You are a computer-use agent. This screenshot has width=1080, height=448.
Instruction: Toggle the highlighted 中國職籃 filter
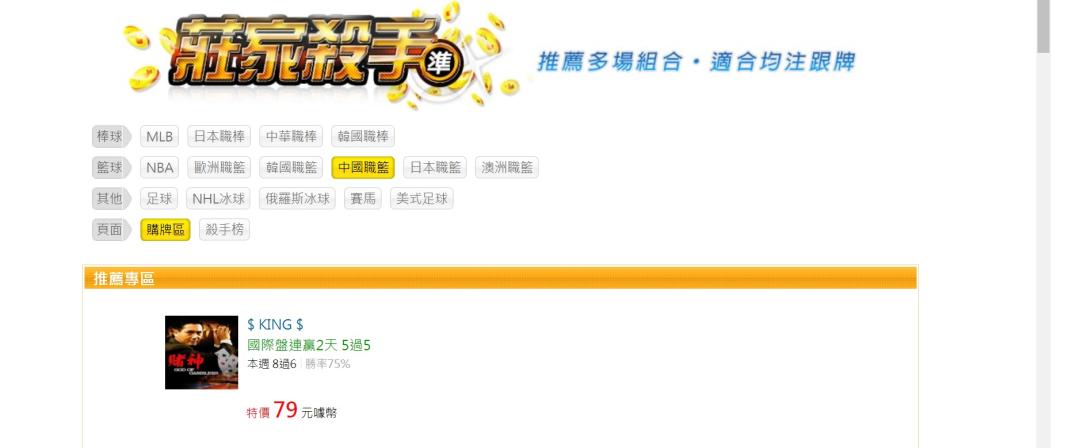pos(363,167)
